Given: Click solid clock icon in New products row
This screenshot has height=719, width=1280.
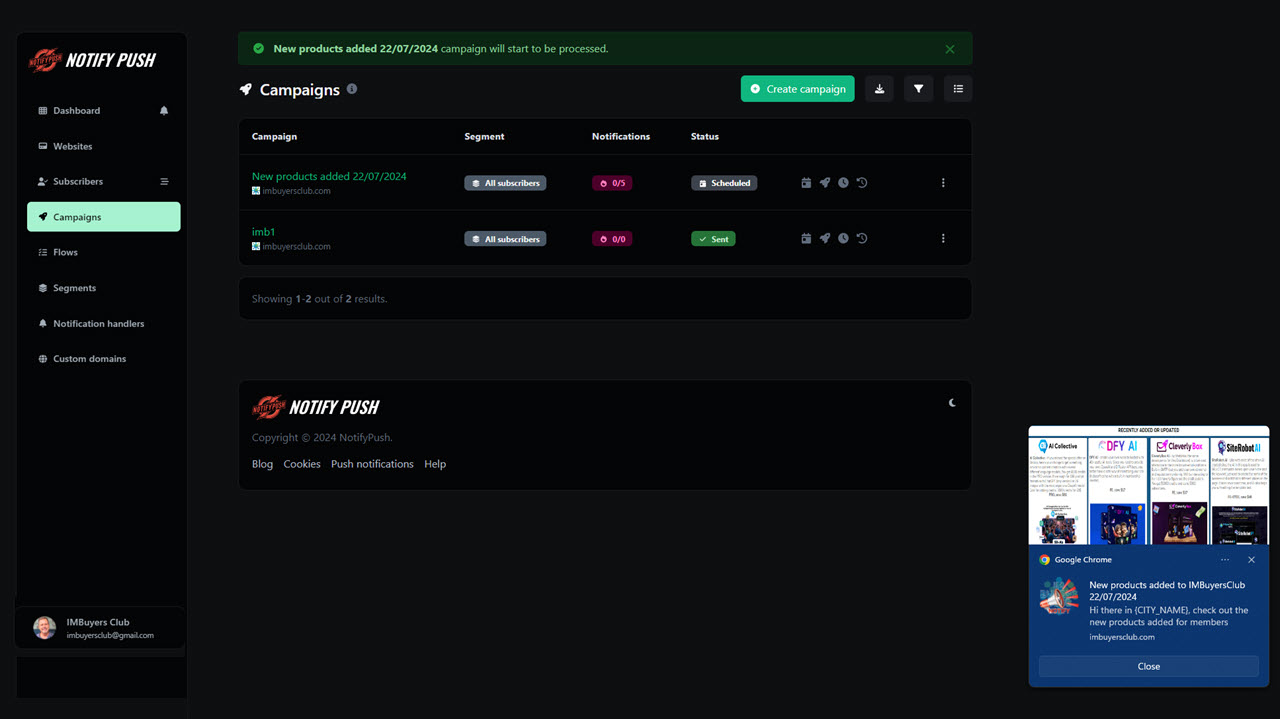Looking at the screenshot, I should 843,183.
